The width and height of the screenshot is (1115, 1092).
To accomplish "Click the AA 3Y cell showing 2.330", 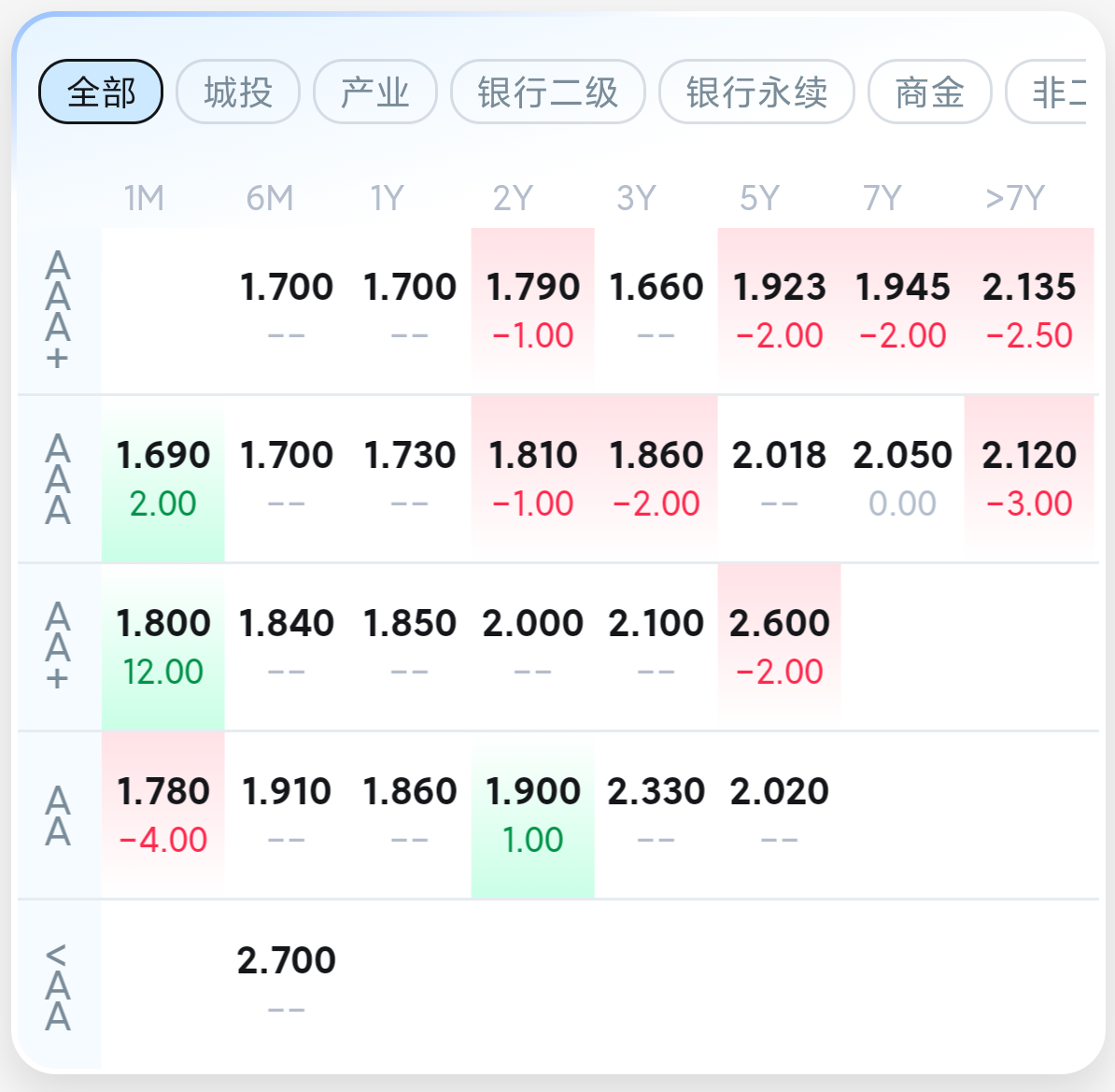I will 656,815.
